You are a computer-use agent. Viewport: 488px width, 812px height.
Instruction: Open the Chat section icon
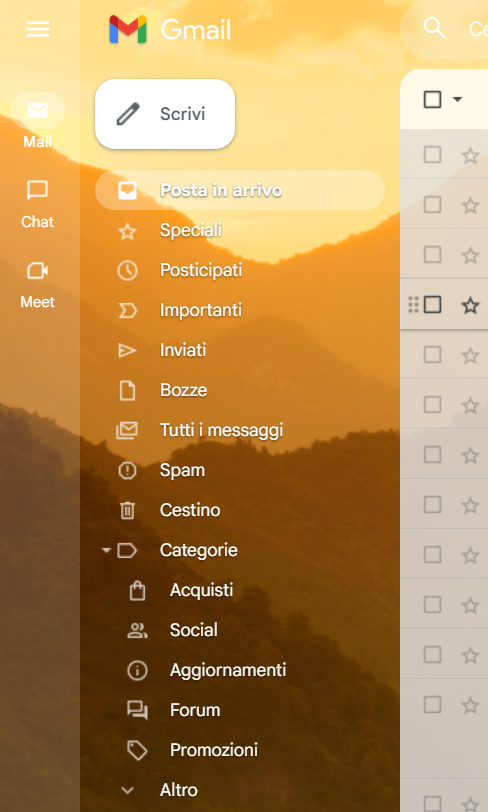(37, 190)
